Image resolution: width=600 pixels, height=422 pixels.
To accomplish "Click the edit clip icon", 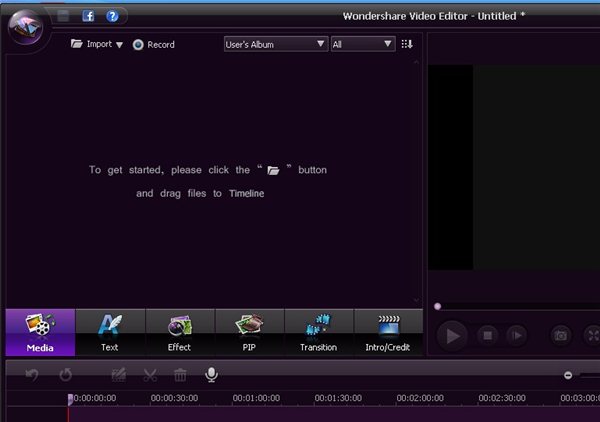I will 119,375.
